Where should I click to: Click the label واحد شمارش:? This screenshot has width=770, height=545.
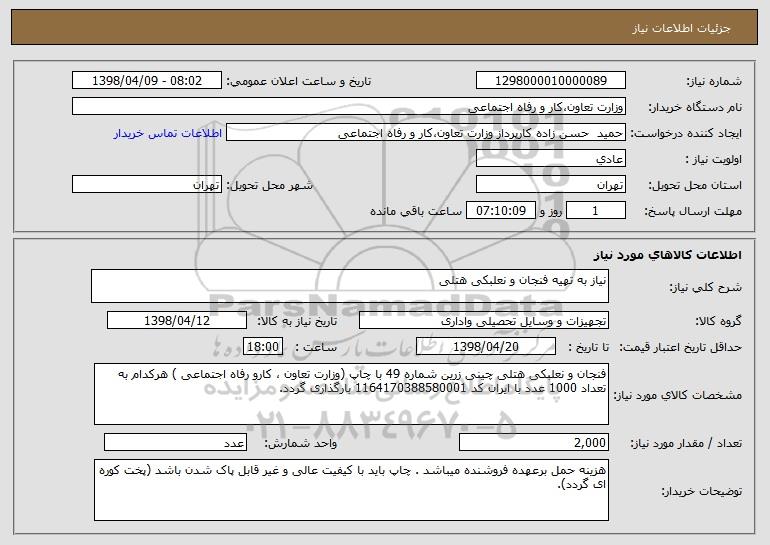tap(301, 443)
